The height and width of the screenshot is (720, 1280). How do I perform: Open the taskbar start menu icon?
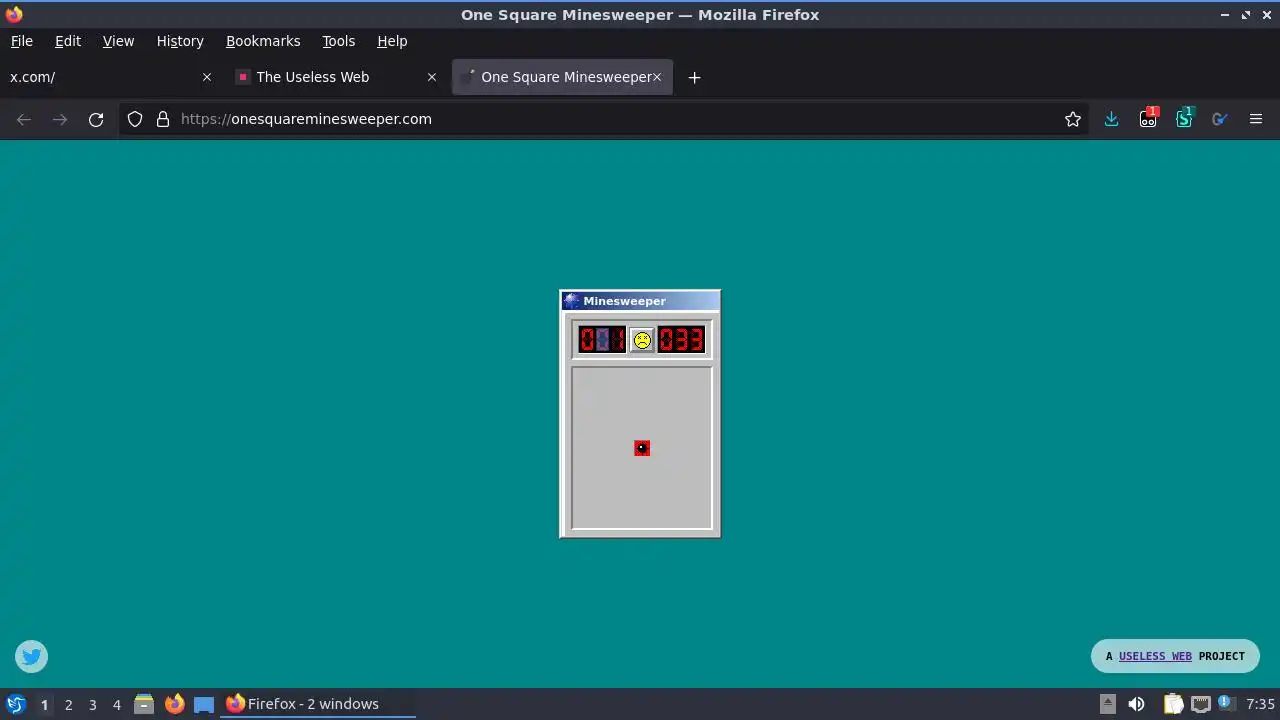(15, 704)
